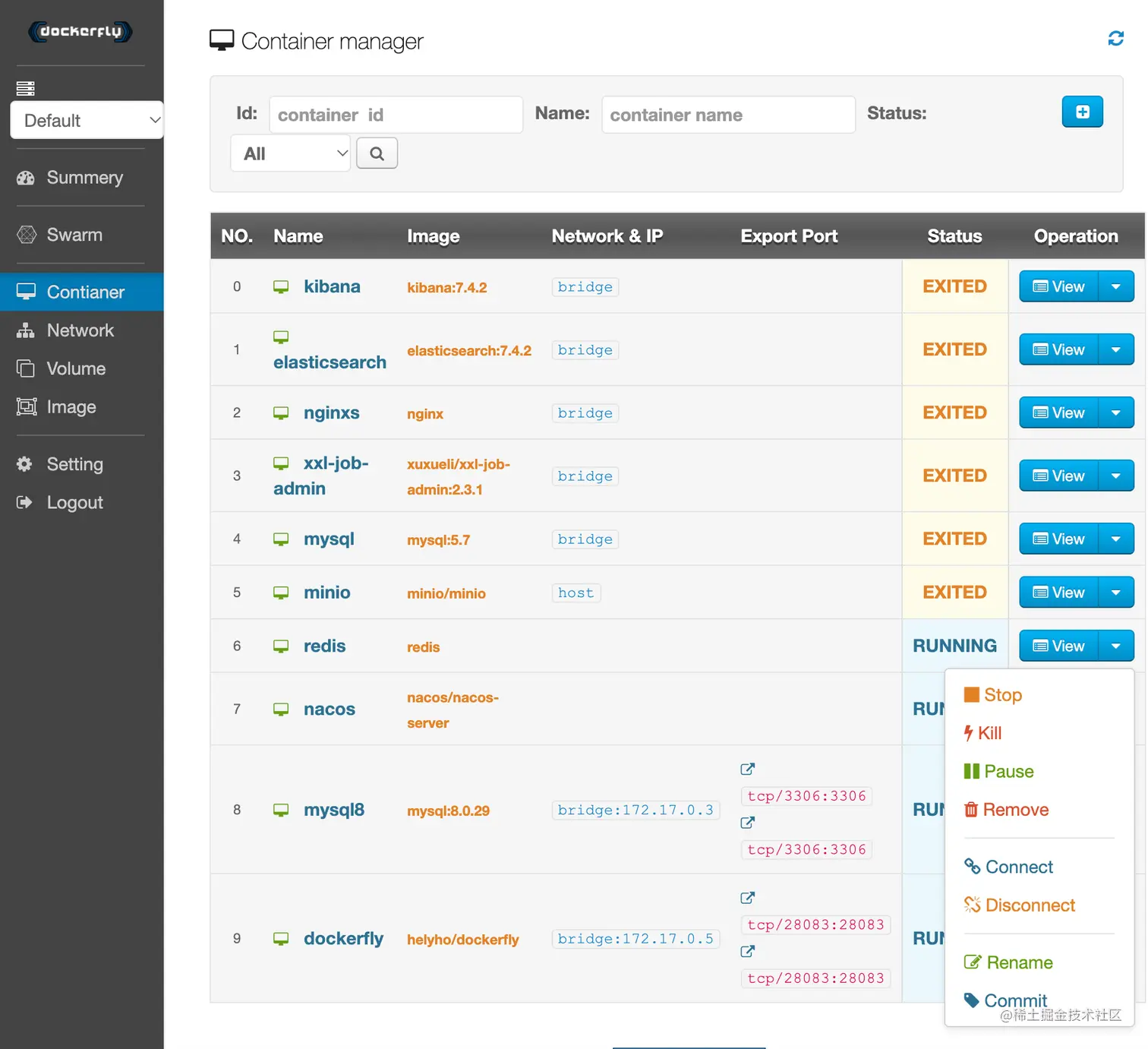Click View button for mysql
Image resolution: width=1148 pixels, height=1049 pixels.
click(x=1059, y=539)
